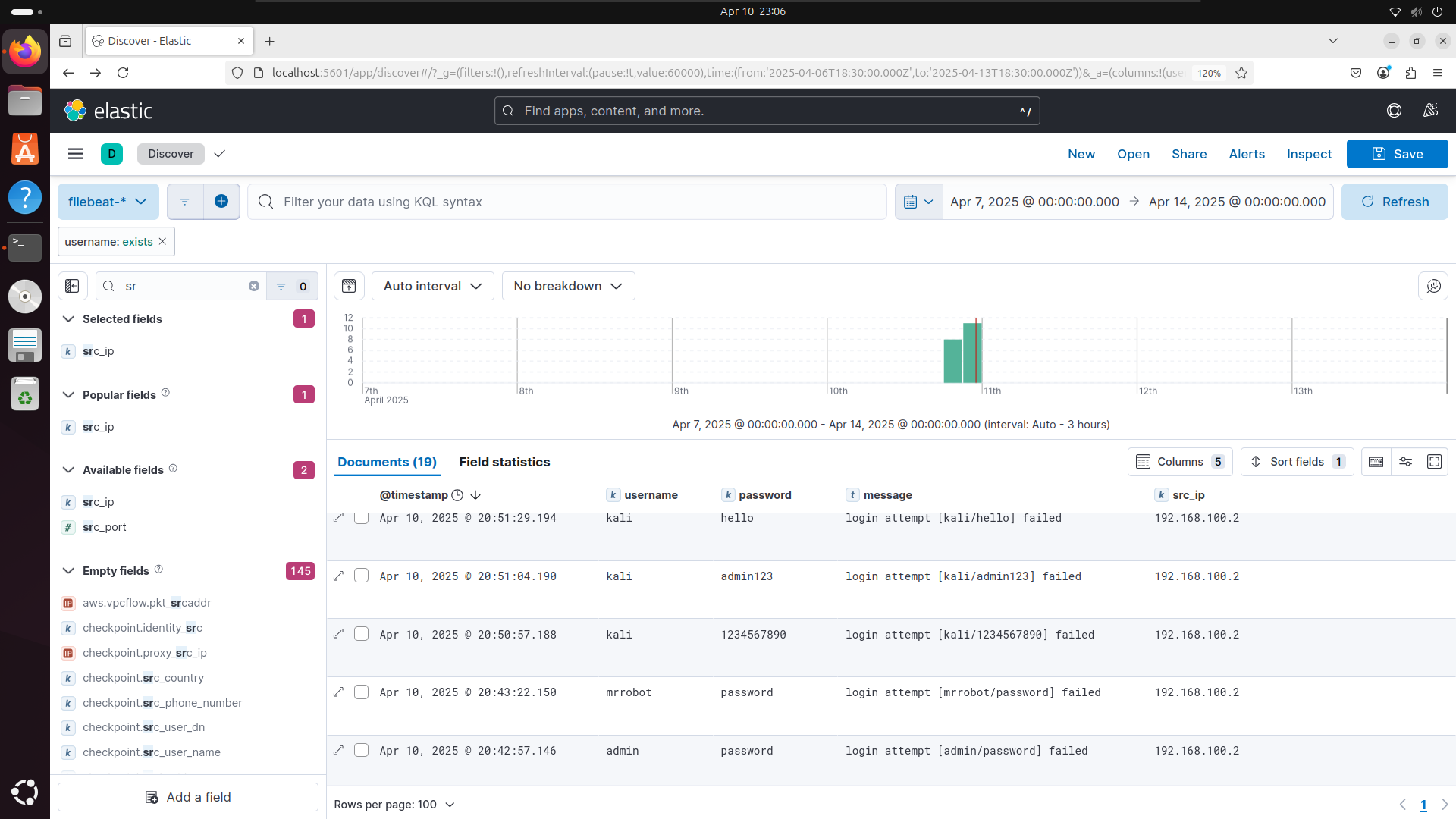Switch to the Field statistics tab
1456x819 pixels.
click(504, 462)
